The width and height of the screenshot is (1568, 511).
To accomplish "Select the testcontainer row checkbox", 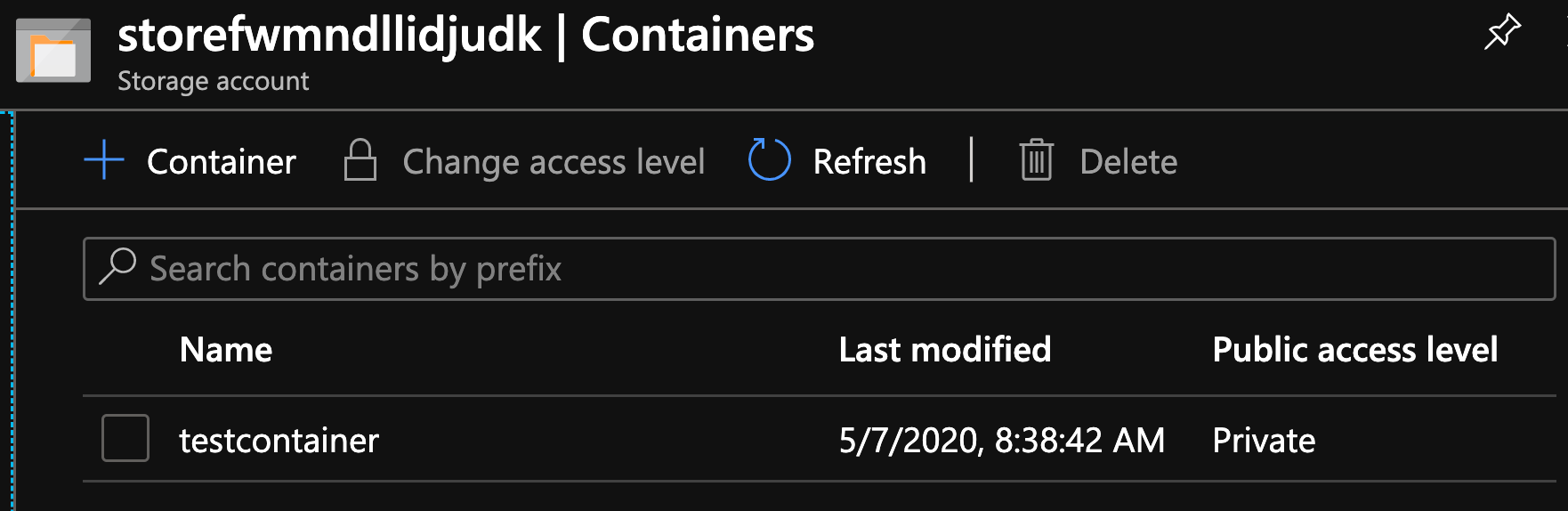I will [125, 438].
